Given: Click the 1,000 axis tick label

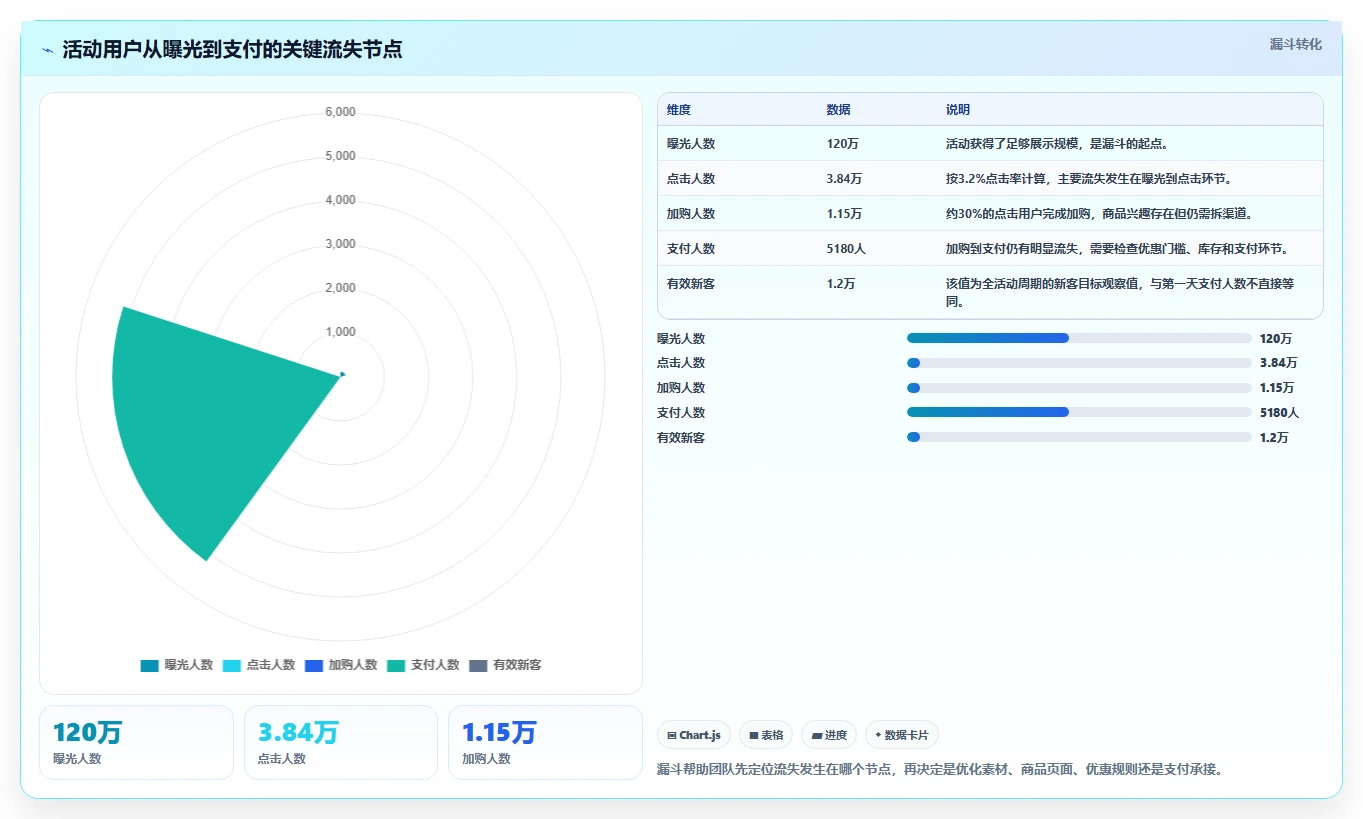Looking at the screenshot, I should tap(340, 332).
